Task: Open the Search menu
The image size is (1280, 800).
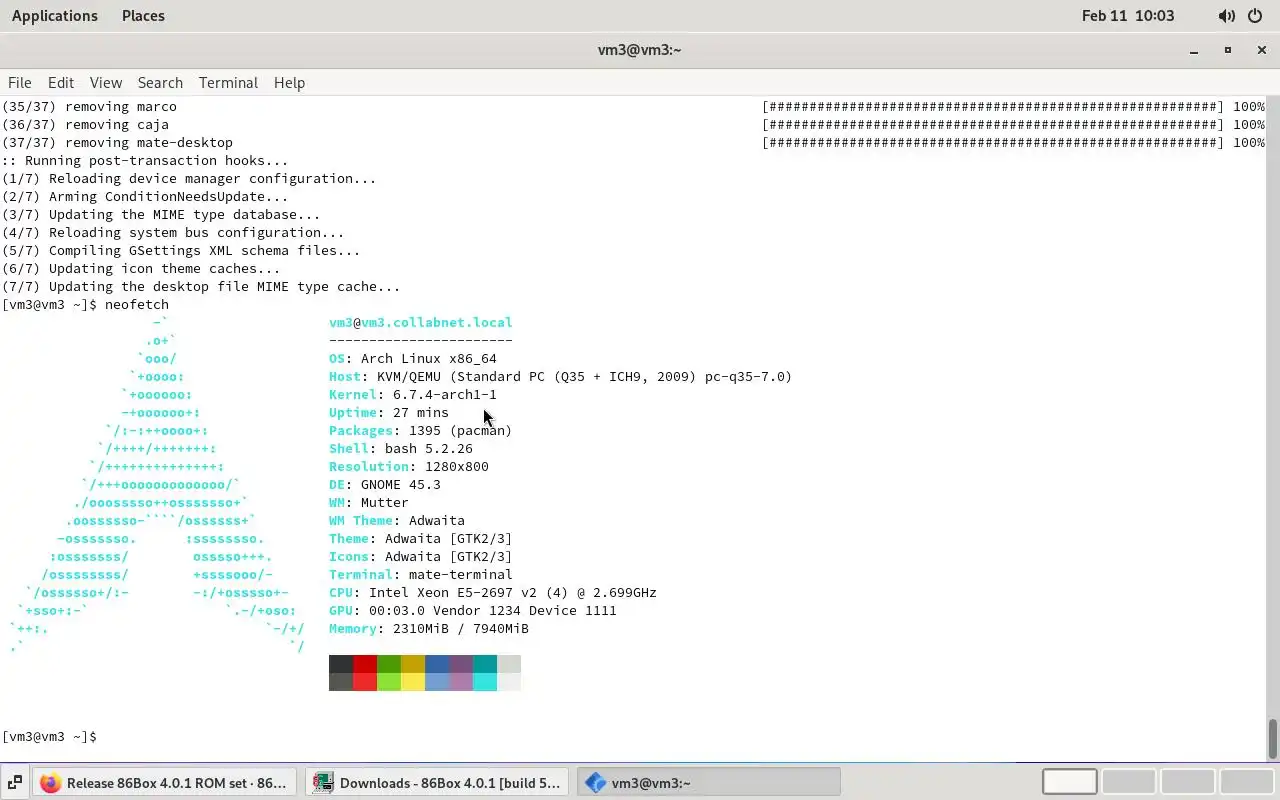Action: coord(160,83)
